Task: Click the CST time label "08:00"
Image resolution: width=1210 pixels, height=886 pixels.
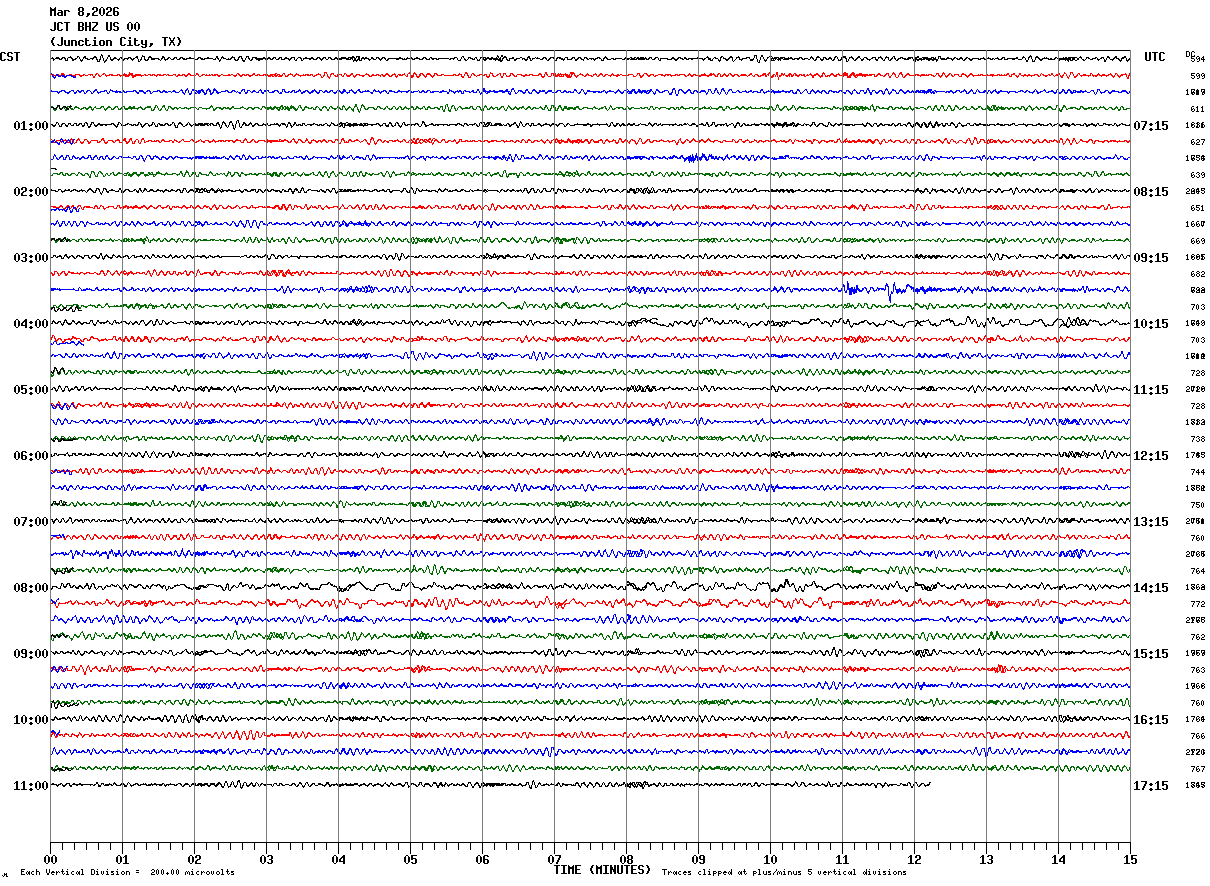Action: click(x=30, y=588)
